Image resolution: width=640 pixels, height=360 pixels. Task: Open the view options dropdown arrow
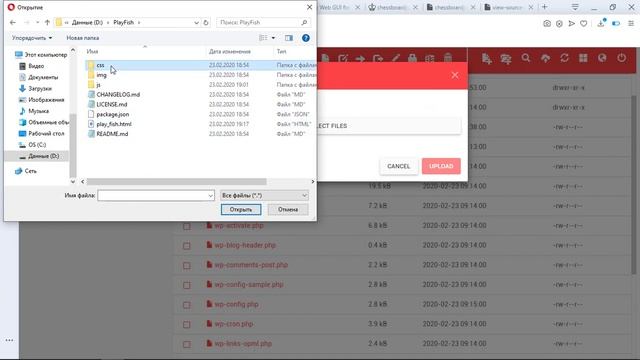tap(273, 38)
